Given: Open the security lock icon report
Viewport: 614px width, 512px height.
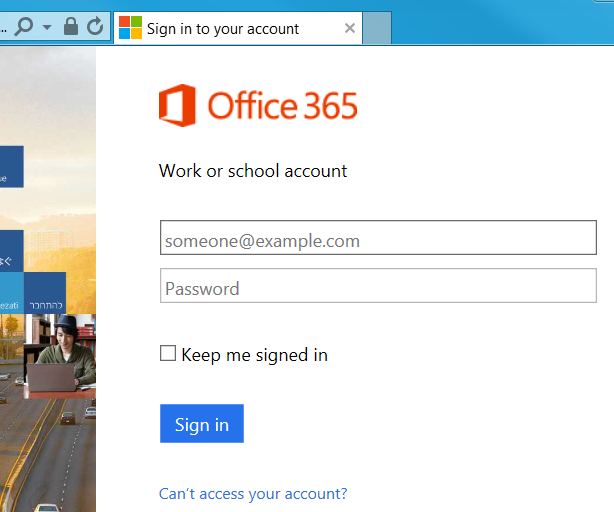Looking at the screenshot, I should 71,26.
